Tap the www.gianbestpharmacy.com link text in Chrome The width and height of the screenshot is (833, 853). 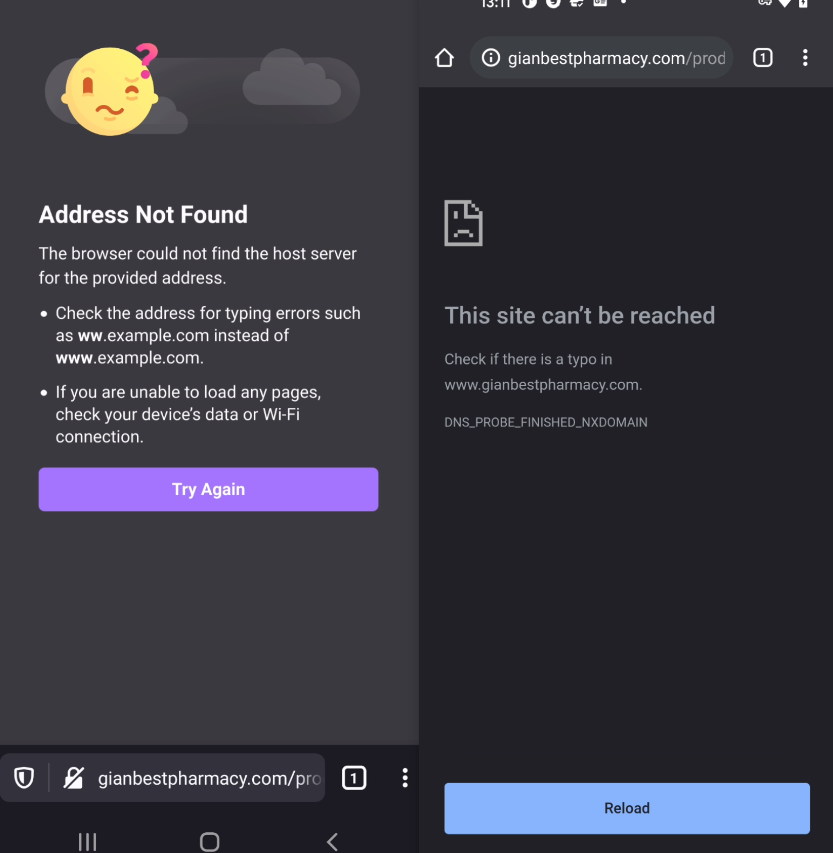pos(543,384)
